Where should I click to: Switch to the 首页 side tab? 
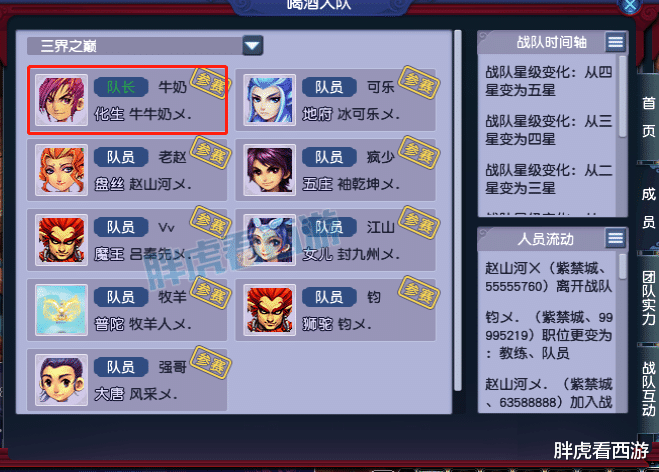click(x=648, y=116)
